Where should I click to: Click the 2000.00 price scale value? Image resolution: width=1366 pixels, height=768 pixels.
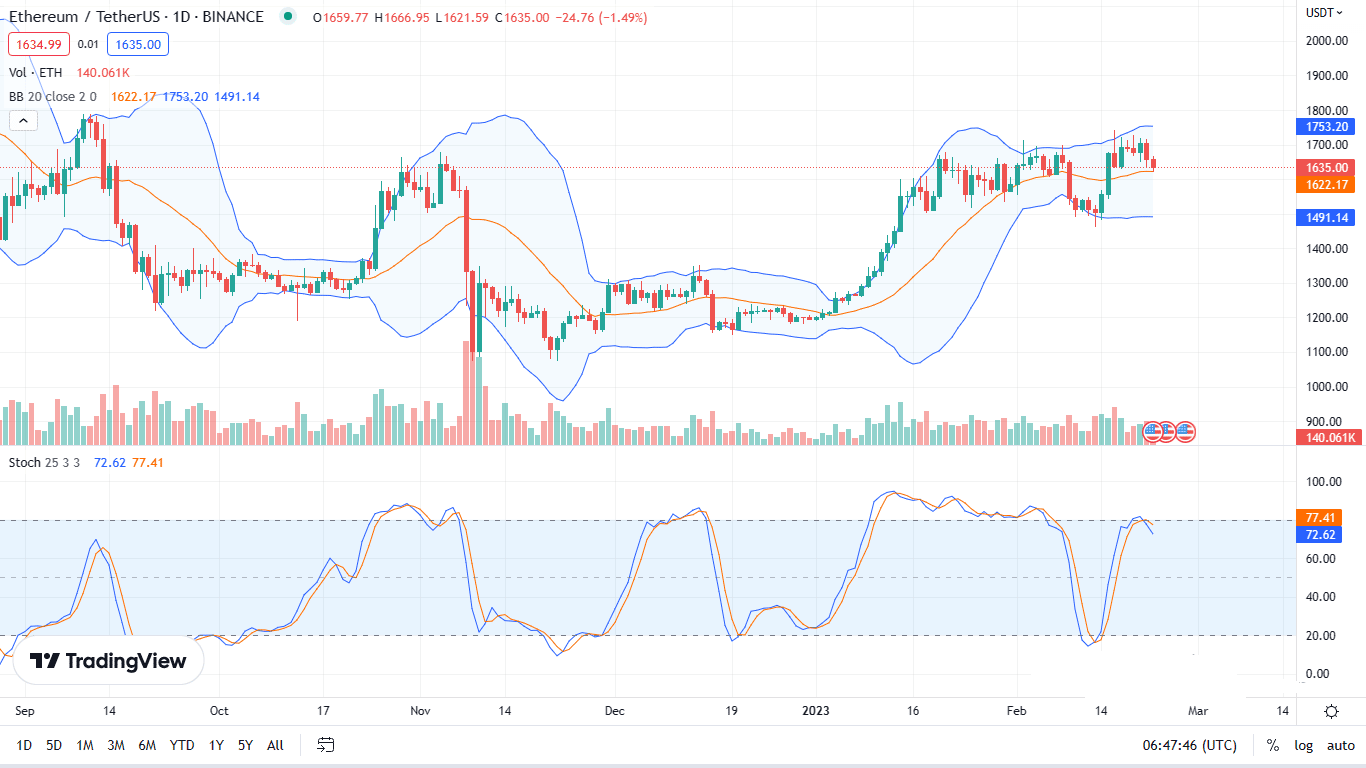click(x=1326, y=41)
